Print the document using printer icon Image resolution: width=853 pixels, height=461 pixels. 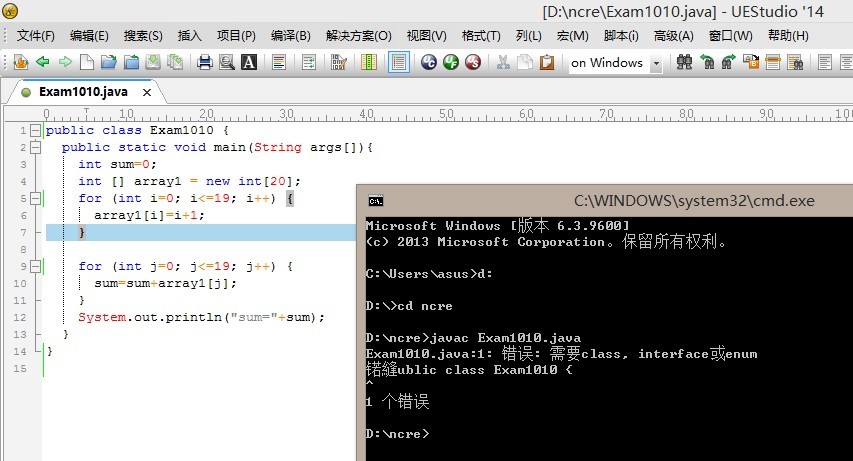coord(205,62)
